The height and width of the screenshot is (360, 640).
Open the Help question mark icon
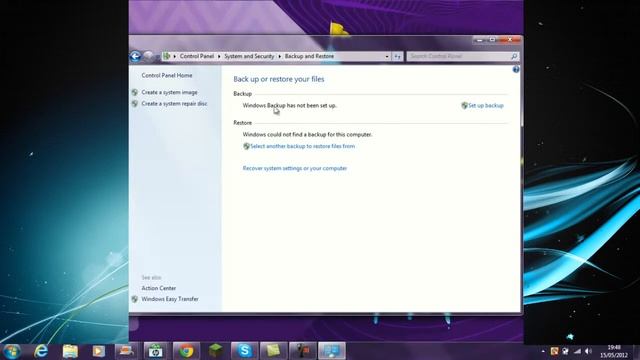pos(516,70)
